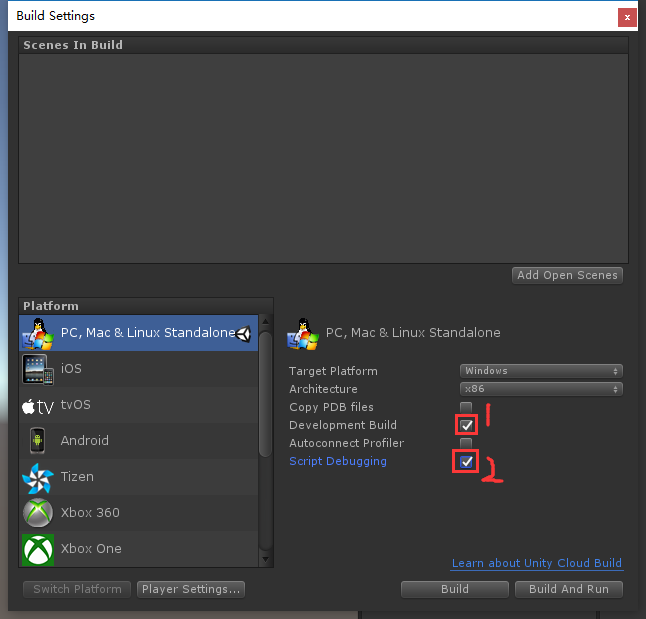Click the platform list scroll up arrow
This screenshot has width=646, height=619.
point(265,321)
